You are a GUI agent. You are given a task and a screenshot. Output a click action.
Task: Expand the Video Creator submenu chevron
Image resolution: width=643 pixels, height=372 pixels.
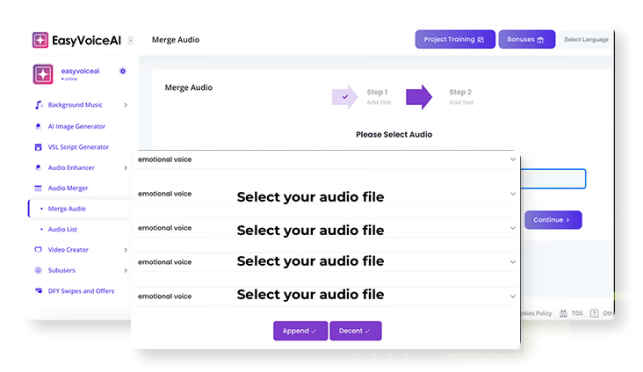126,249
